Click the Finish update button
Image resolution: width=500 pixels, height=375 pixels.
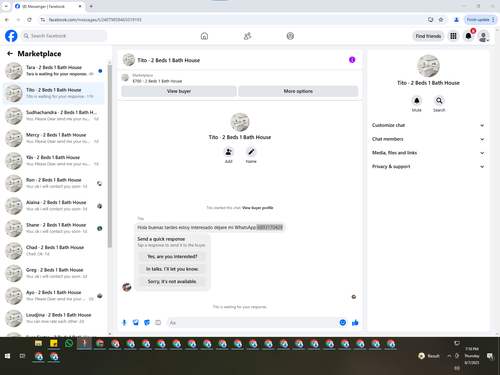(x=480, y=20)
